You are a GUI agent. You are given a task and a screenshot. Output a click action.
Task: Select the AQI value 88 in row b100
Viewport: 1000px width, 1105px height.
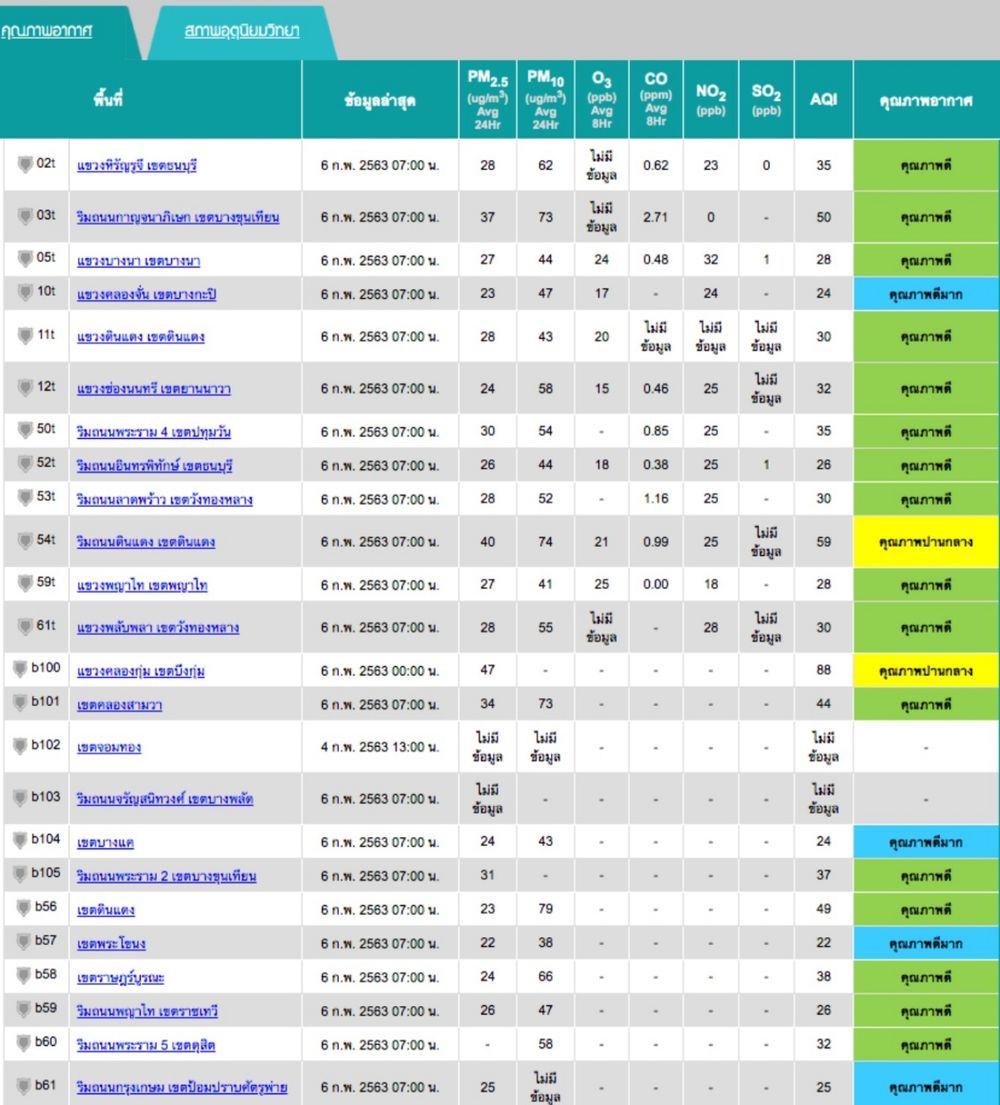pos(823,669)
